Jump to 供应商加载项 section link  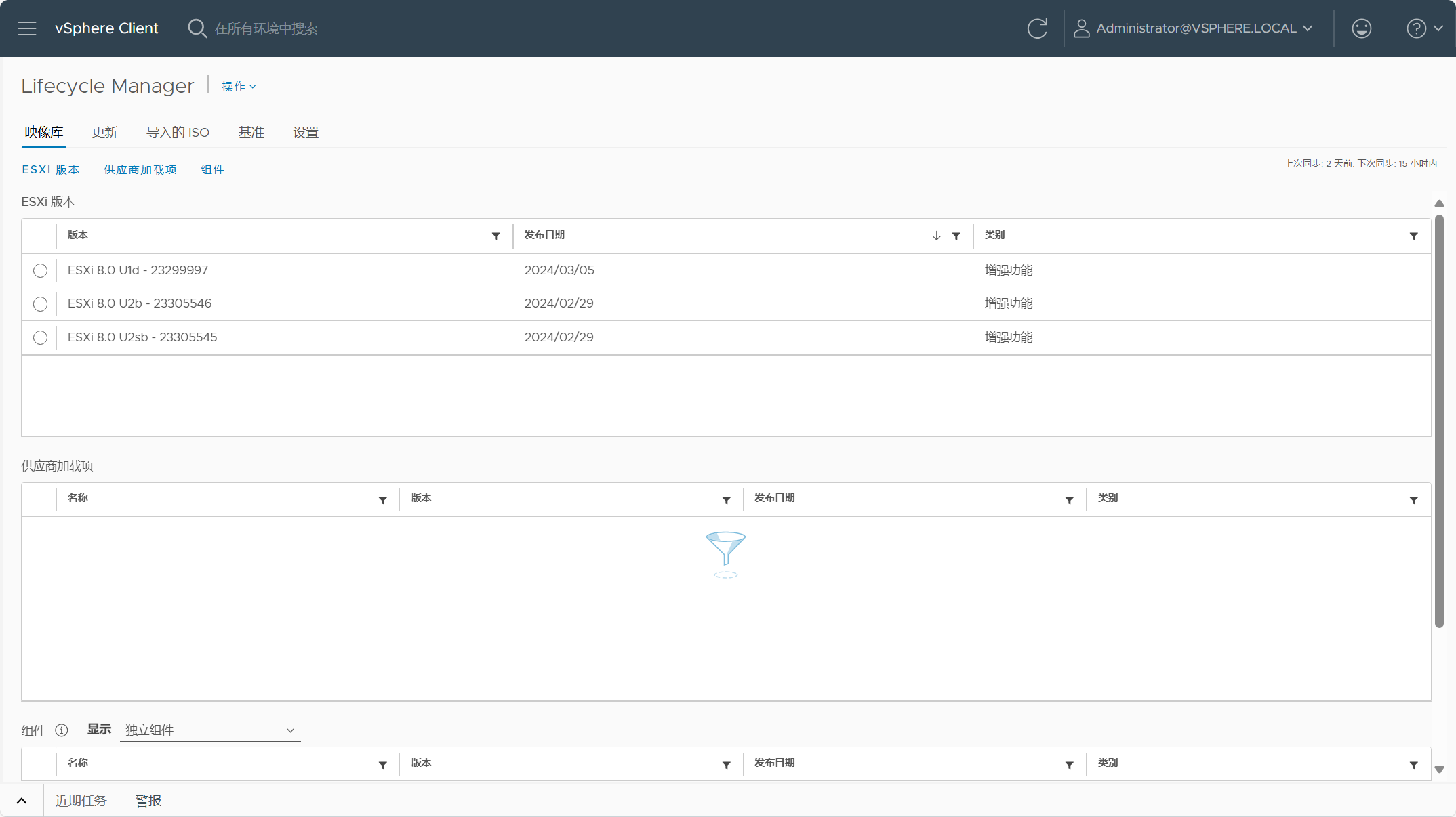pyautogui.click(x=140, y=169)
